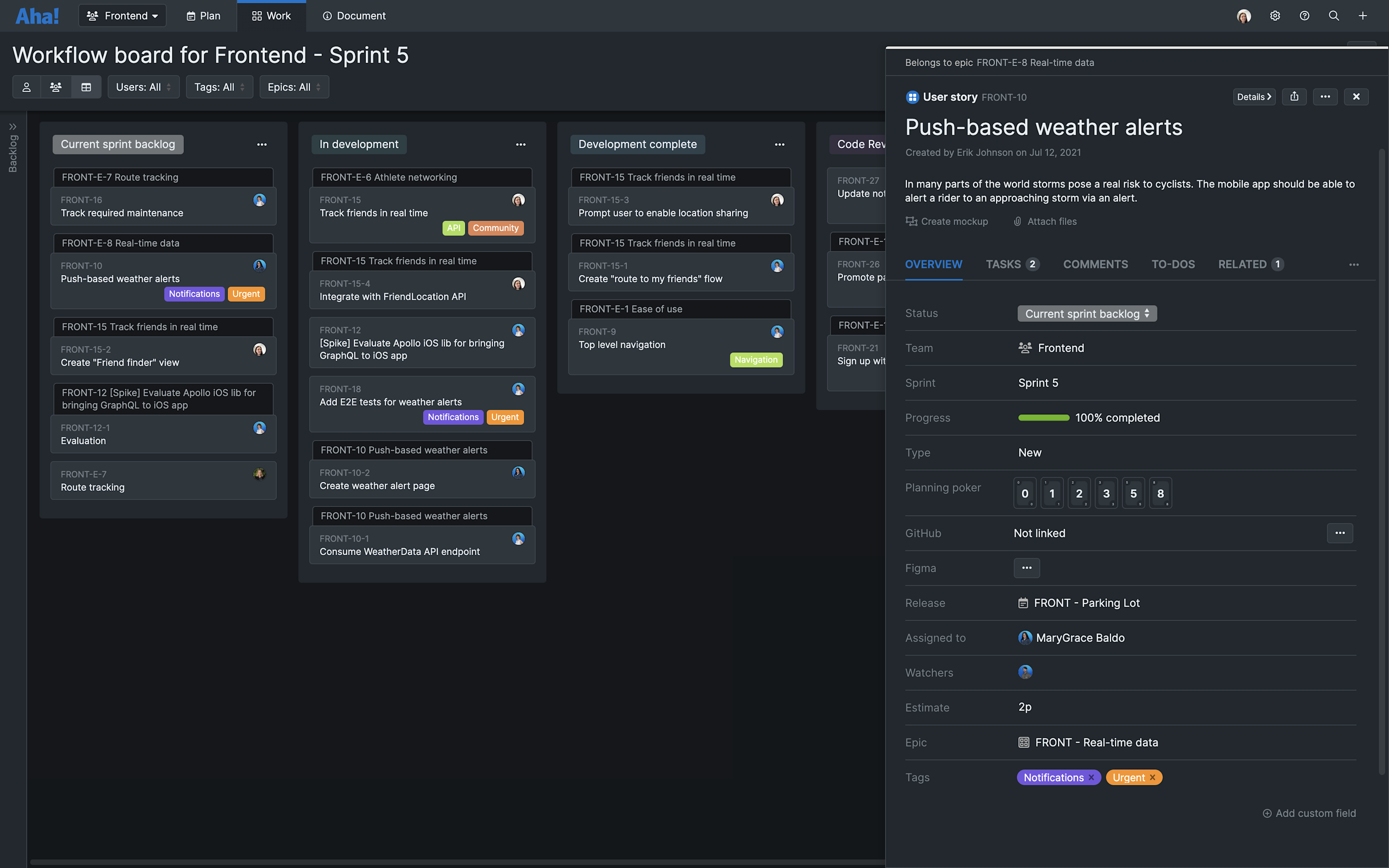The height and width of the screenshot is (868, 1389).
Task: Click the 100% completed progress bar
Action: tap(1044, 418)
